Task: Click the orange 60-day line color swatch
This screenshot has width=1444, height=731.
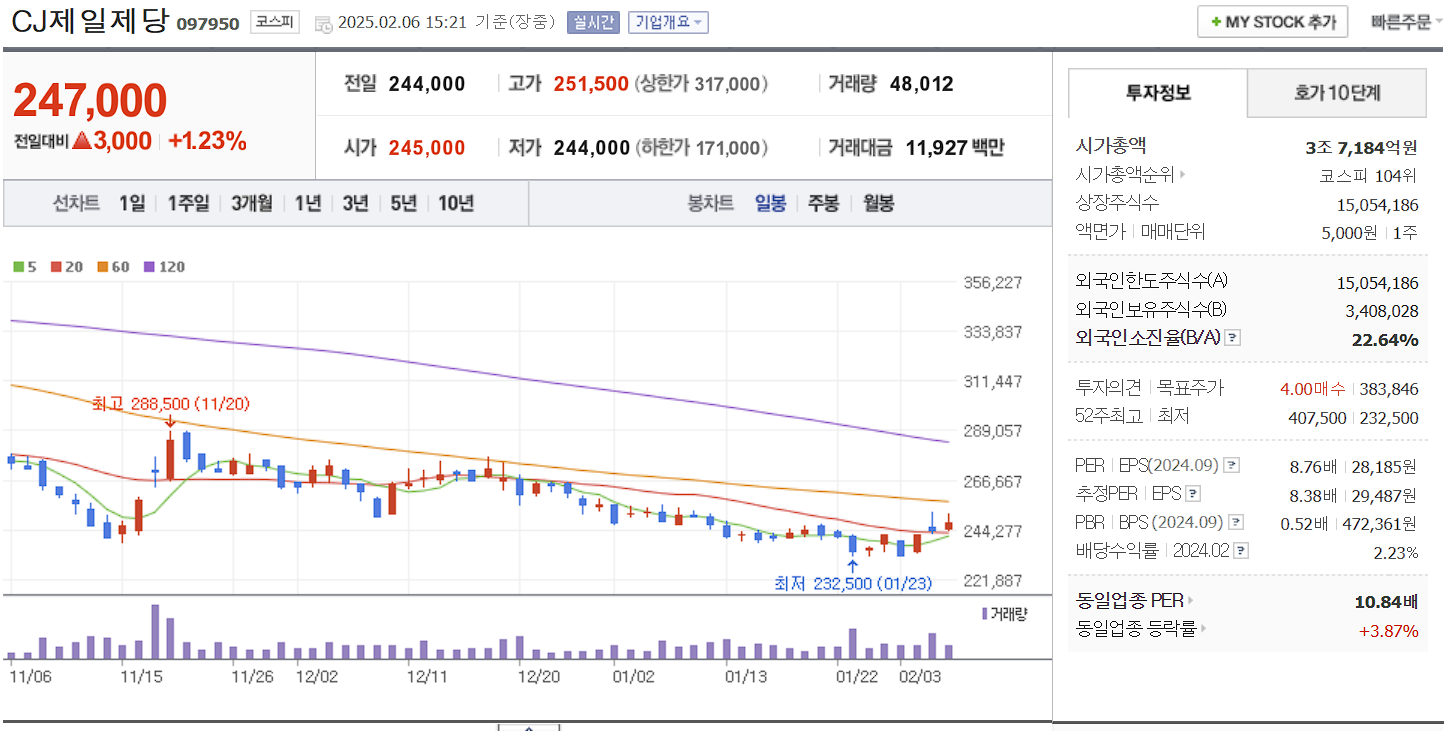Action: (x=102, y=267)
